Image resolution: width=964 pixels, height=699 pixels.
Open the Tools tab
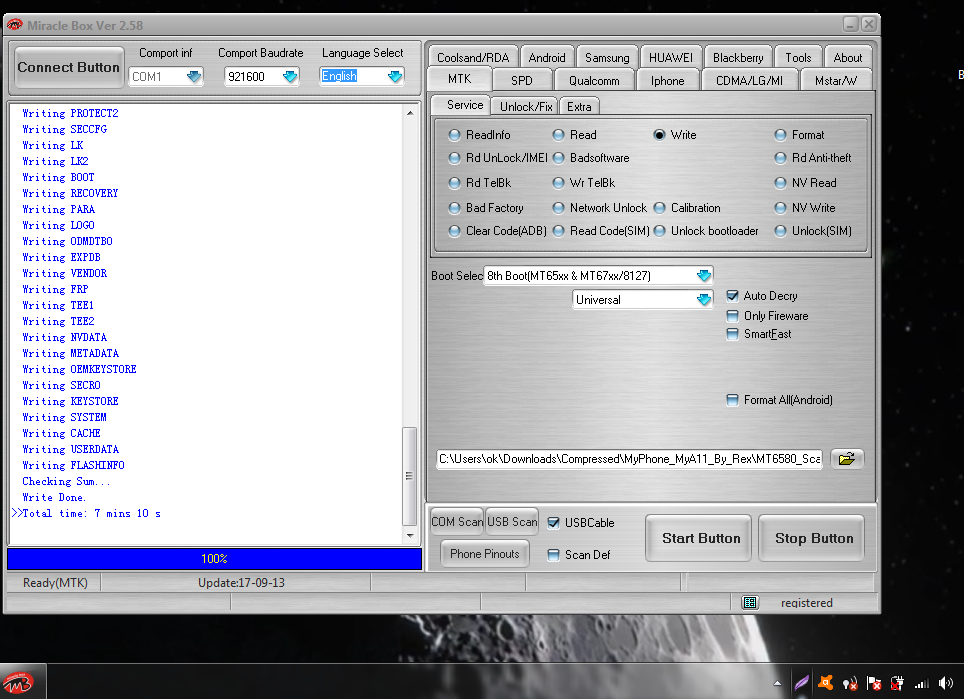(798, 57)
